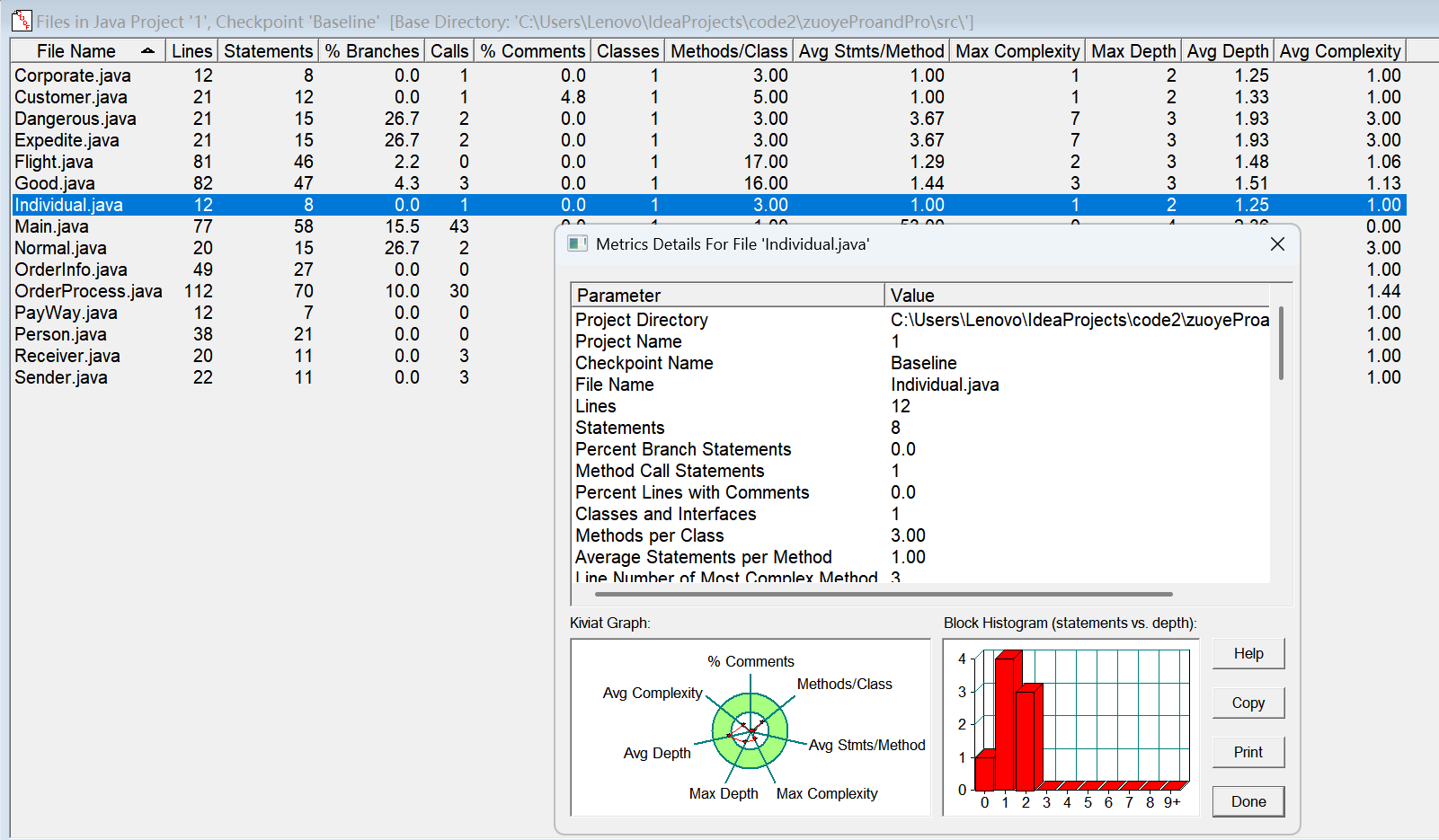Select the Checkpoint Name parameter row
Image resolution: width=1439 pixels, height=840 pixels.
click(x=921, y=363)
